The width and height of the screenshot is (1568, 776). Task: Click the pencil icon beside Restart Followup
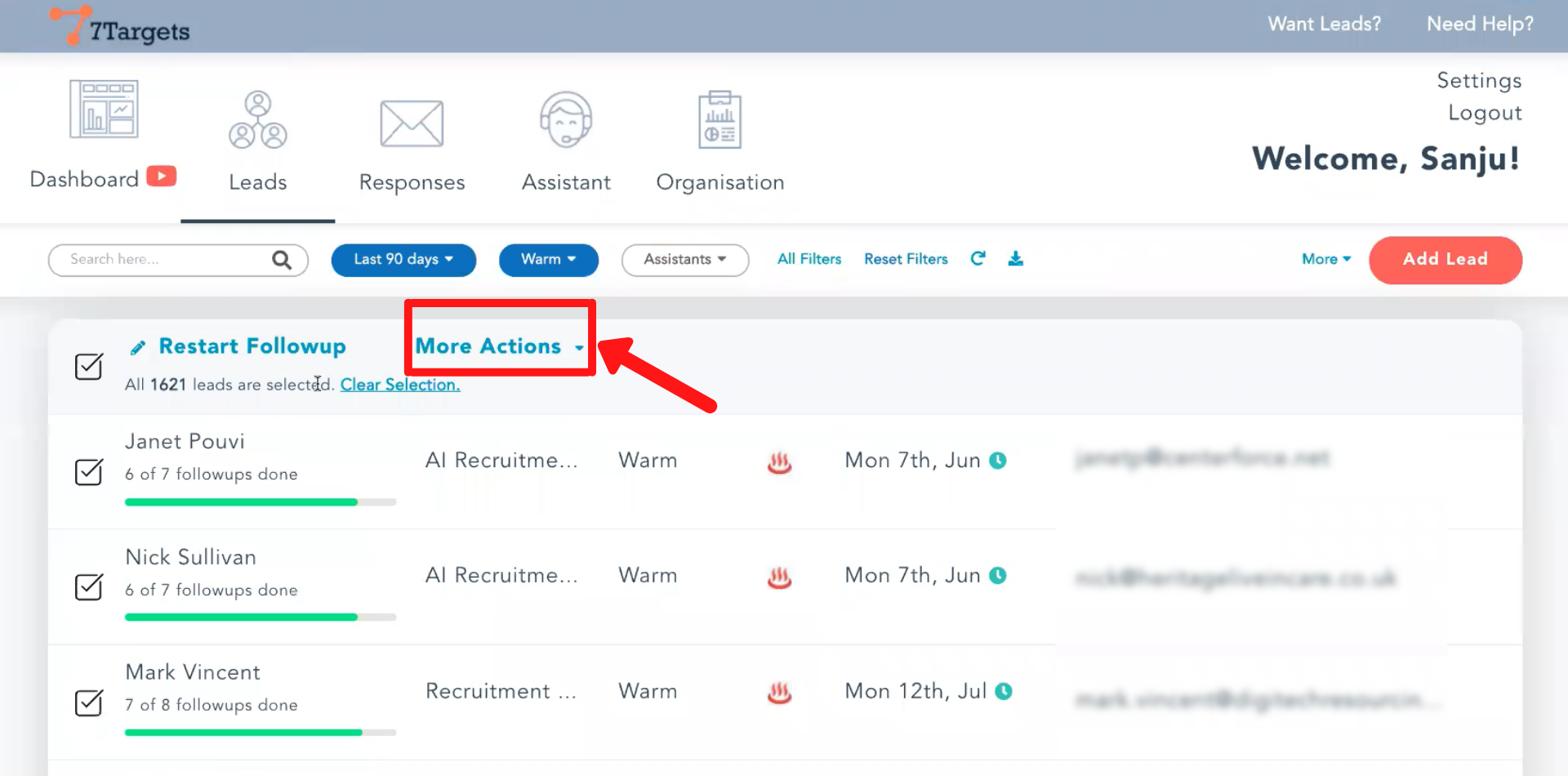[138, 348]
